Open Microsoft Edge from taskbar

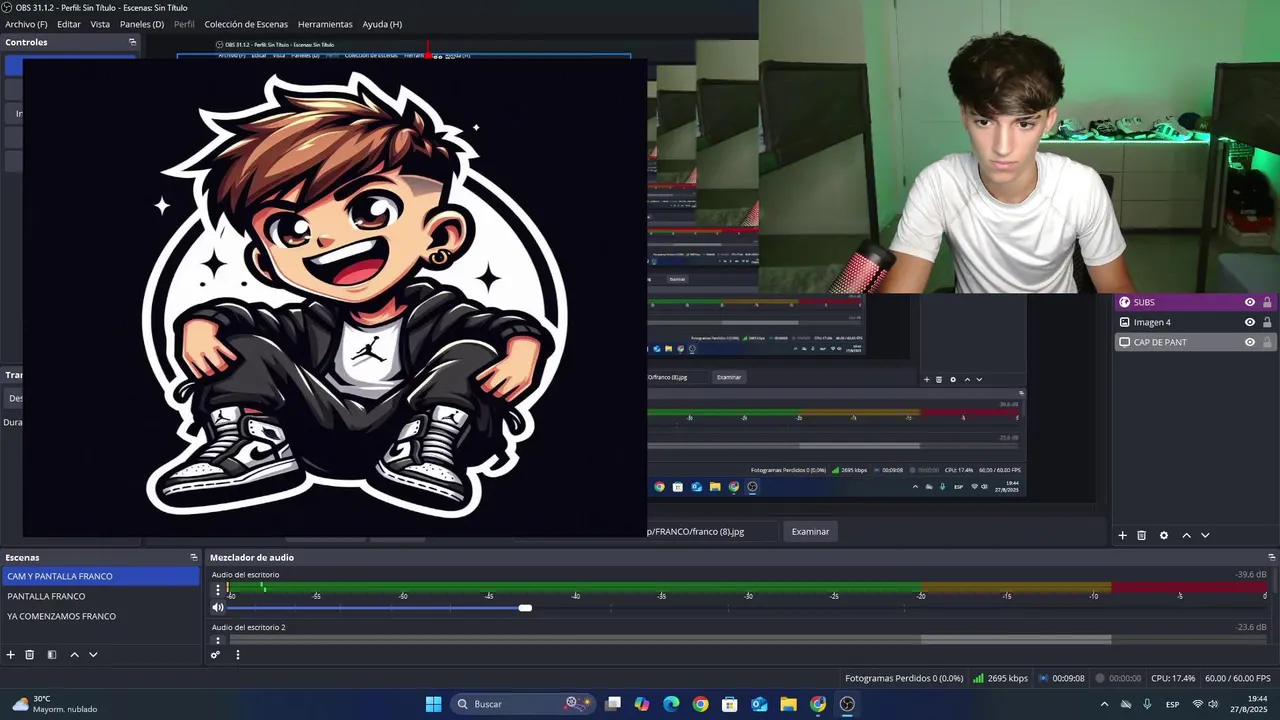[x=671, y=704]
